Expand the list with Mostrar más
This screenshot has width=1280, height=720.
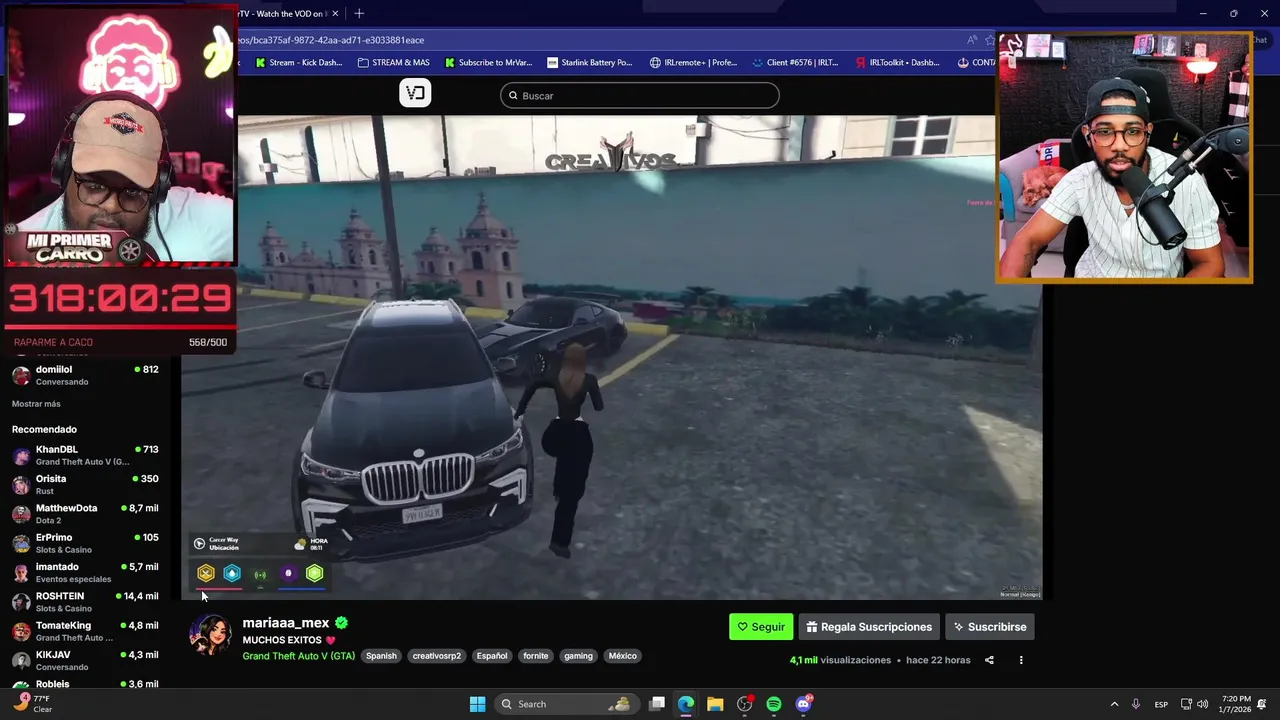pyautogui.click(x=36, y=404)
